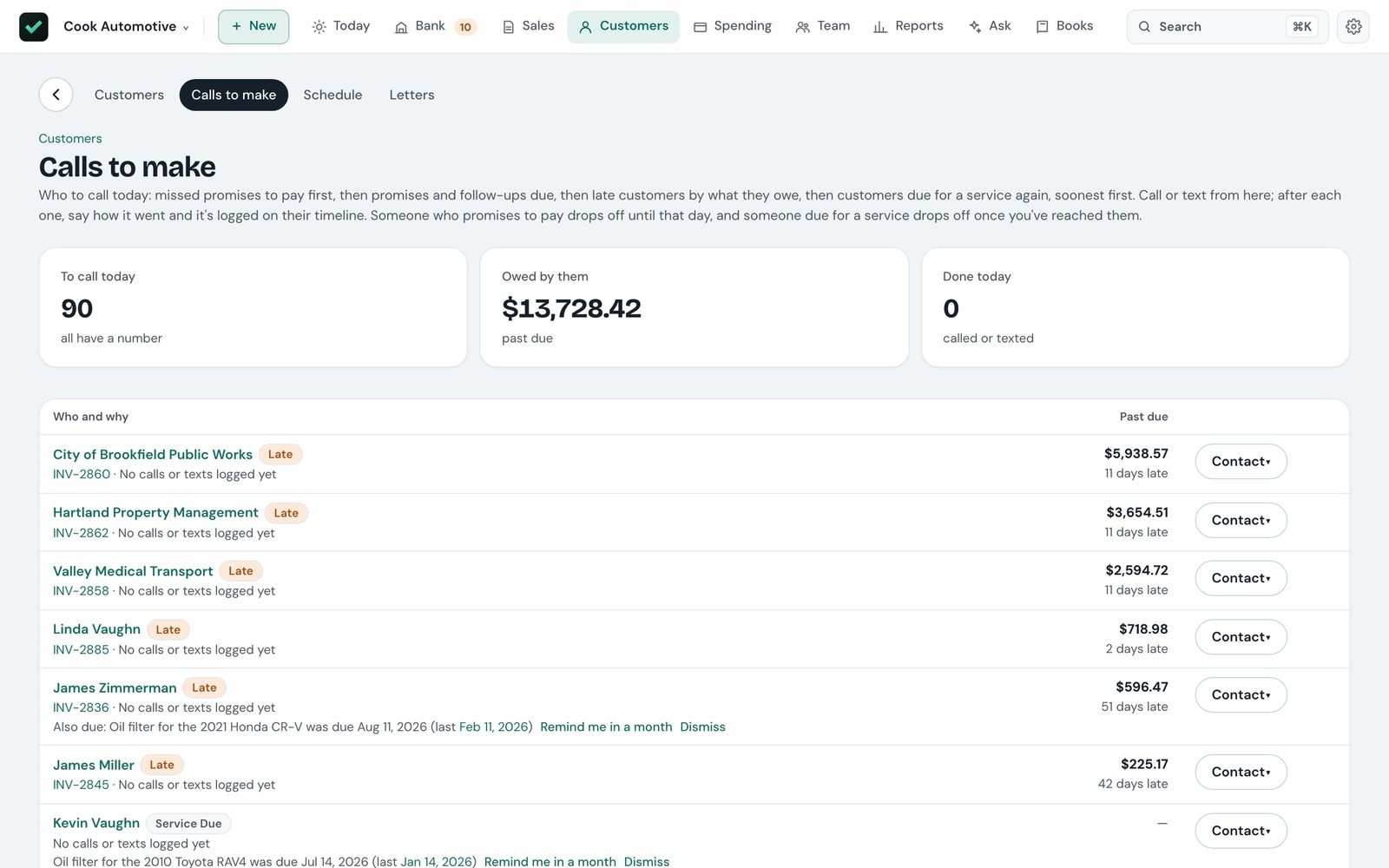This screenshot has height=868, width=1389.
Task: Click the magnifier icon in Search
Action: (x=1144, y=27)
